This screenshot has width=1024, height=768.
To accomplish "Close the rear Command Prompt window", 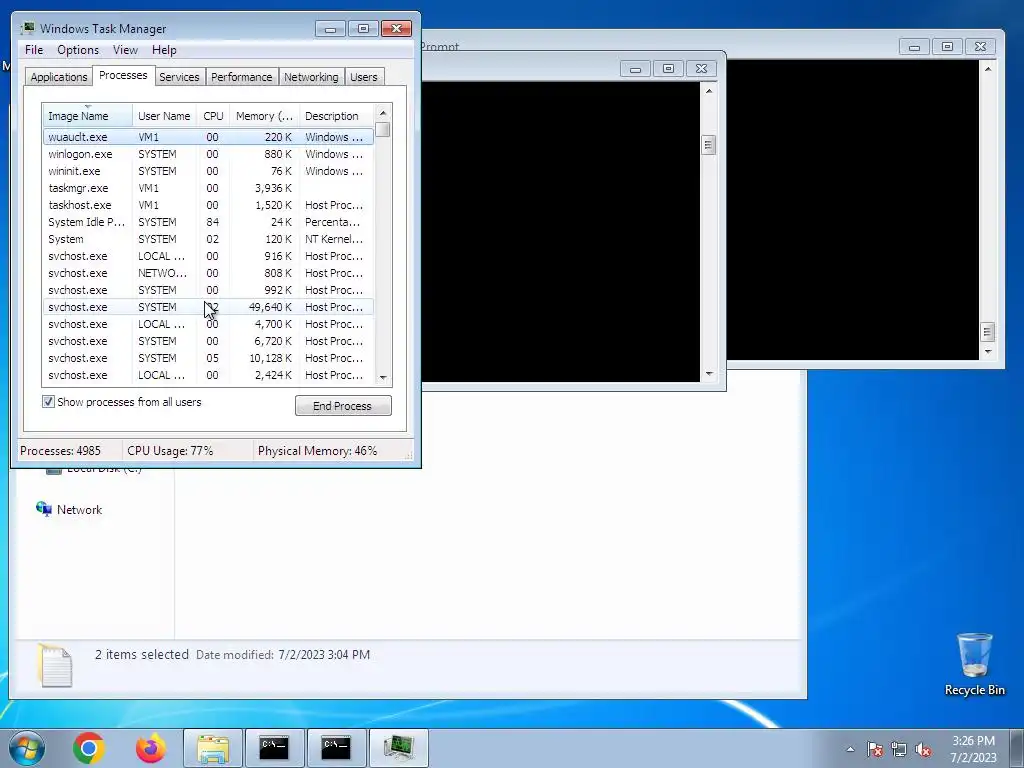I will pyautogui.click(x=980, y=47).
